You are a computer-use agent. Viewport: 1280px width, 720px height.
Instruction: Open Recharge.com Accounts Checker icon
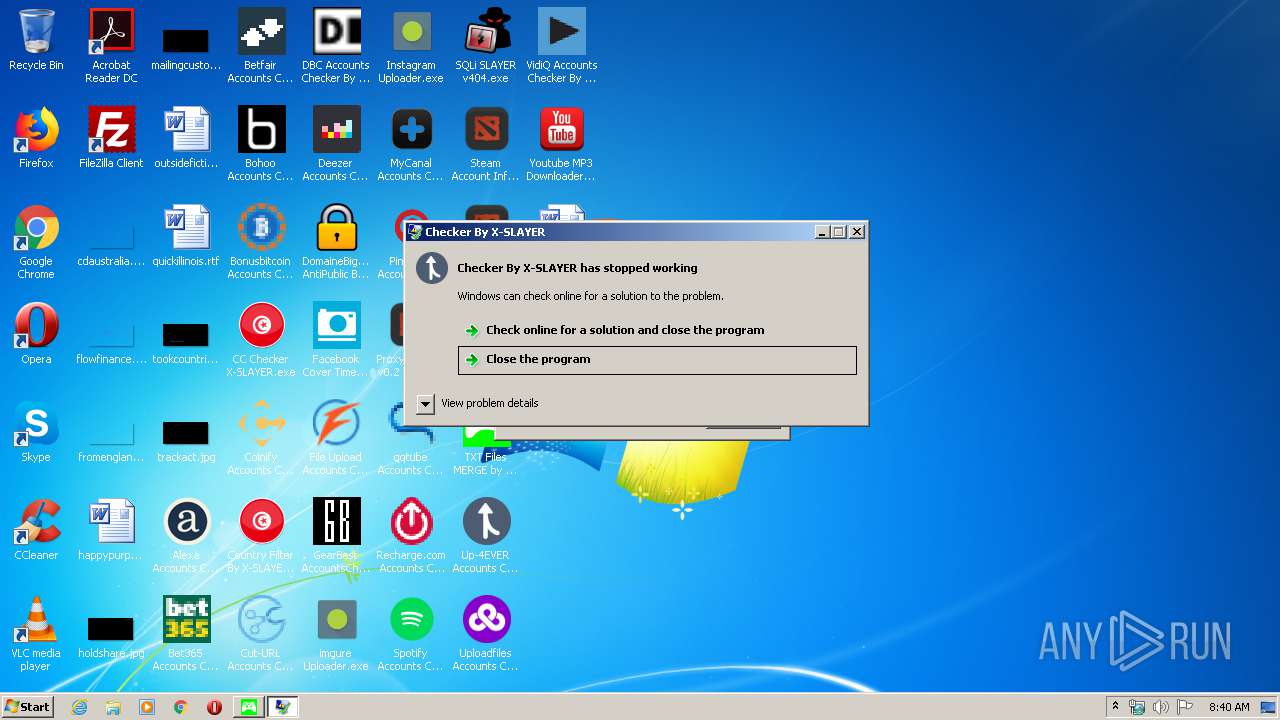point(411,536)
